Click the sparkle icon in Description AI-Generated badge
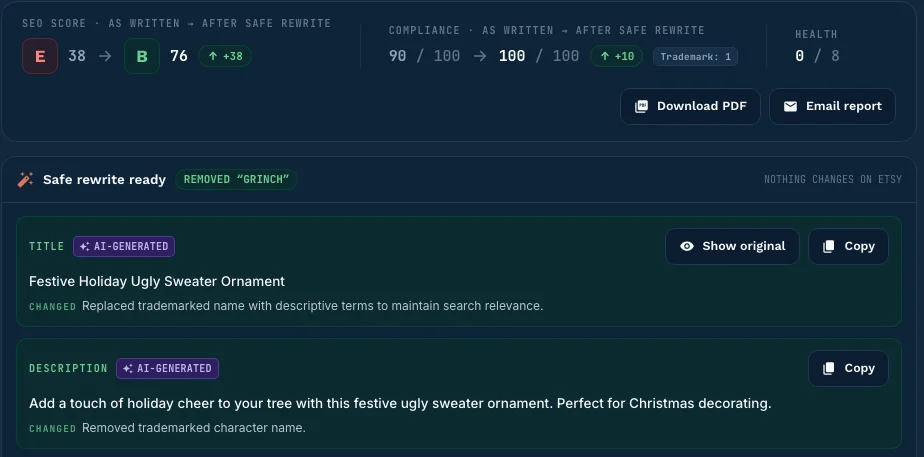 [x=127, y=369]
